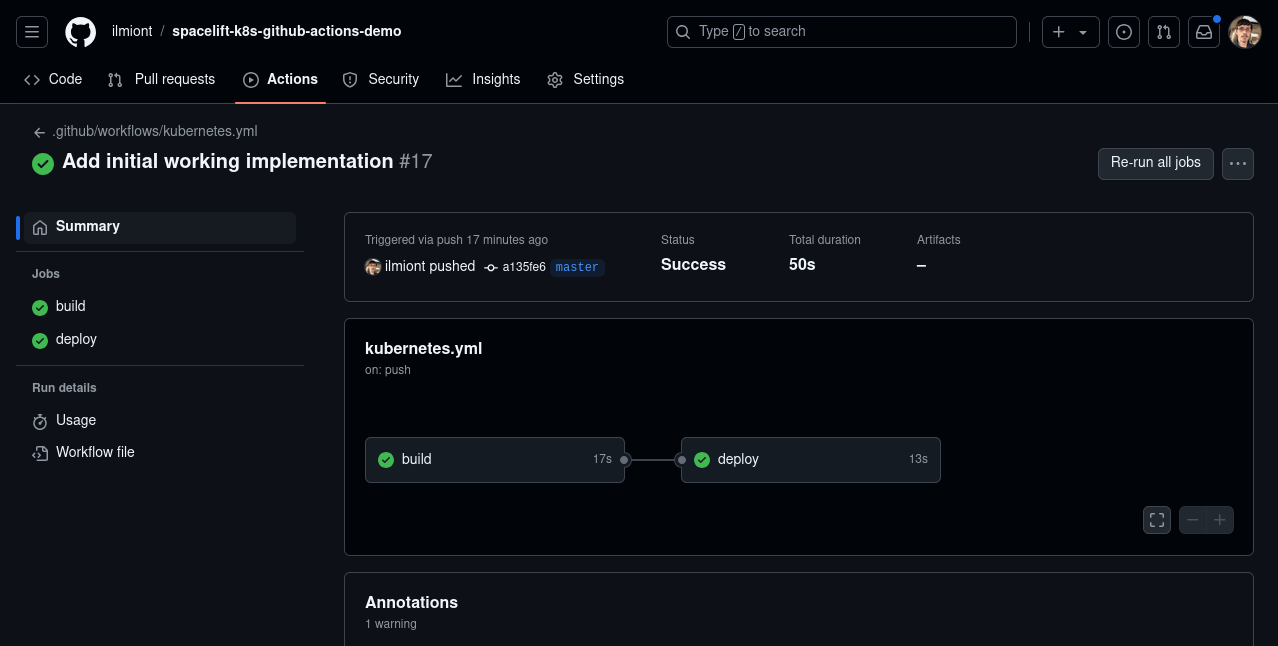Open your profile avatar menu
The width and height of the screenshot is (1278, 646).
1243,31
